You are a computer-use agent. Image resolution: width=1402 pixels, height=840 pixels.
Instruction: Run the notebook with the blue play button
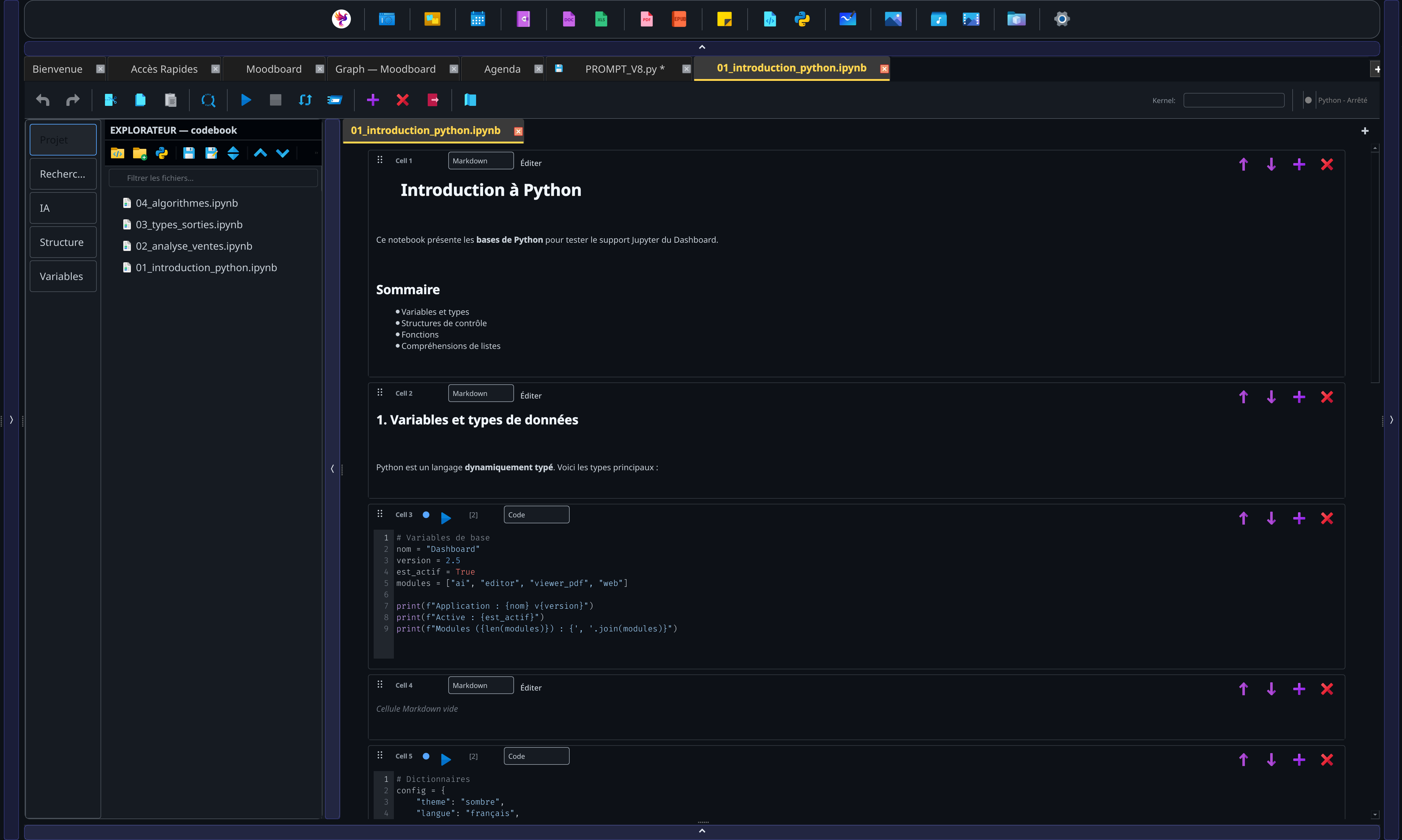246,100
